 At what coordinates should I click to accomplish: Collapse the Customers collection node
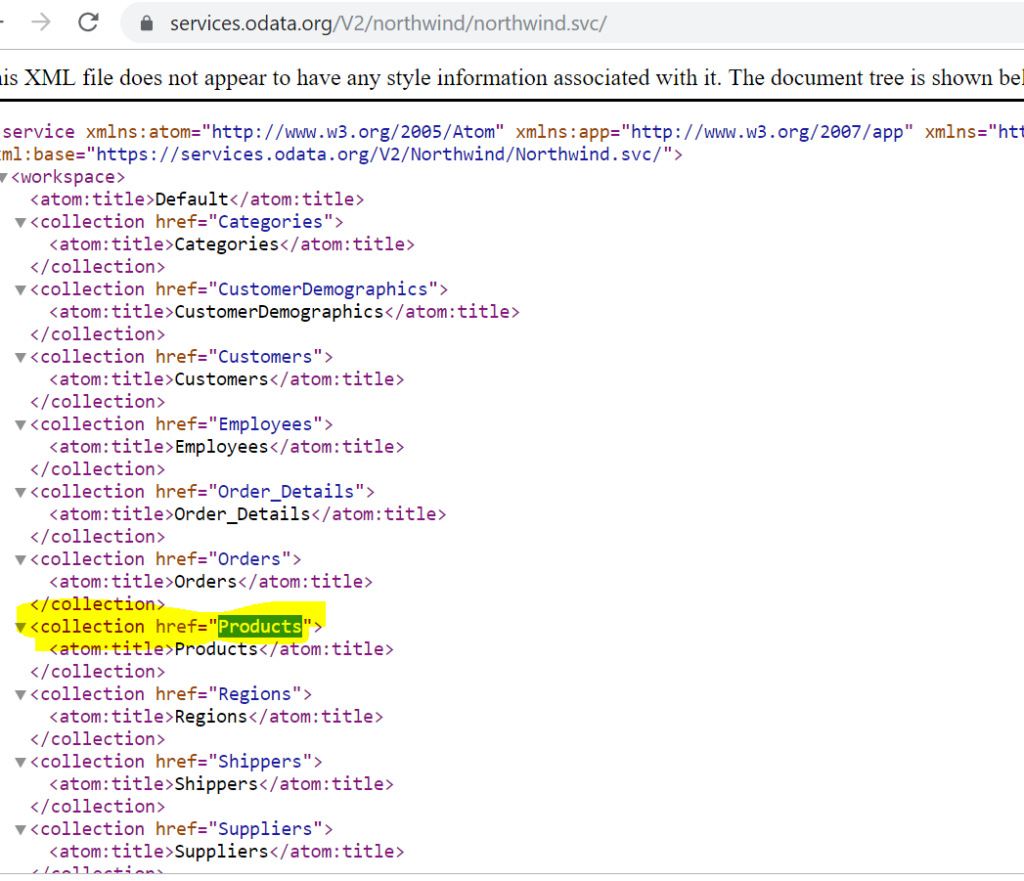[x=21, y=358]
